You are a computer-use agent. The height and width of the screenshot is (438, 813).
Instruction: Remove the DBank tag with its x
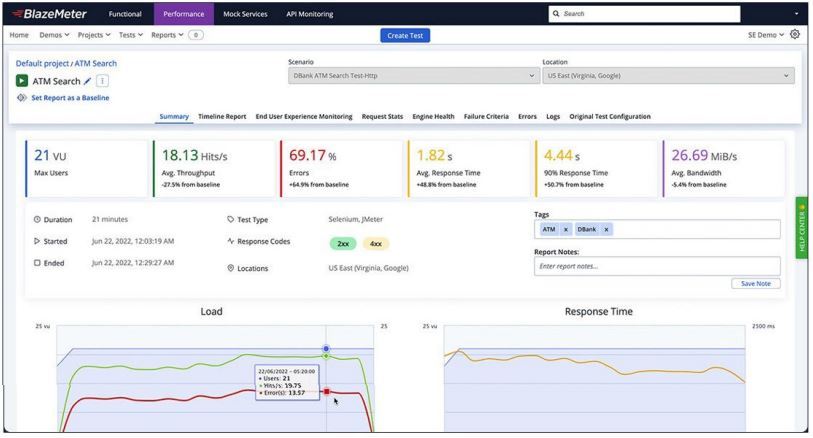coord(606,229)
